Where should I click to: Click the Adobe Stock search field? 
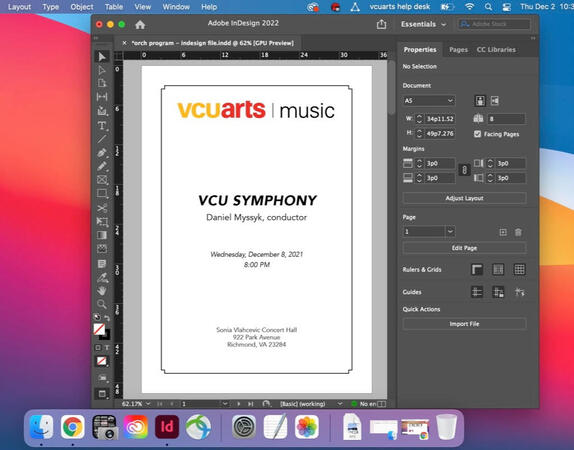click(x=493, y=24)
